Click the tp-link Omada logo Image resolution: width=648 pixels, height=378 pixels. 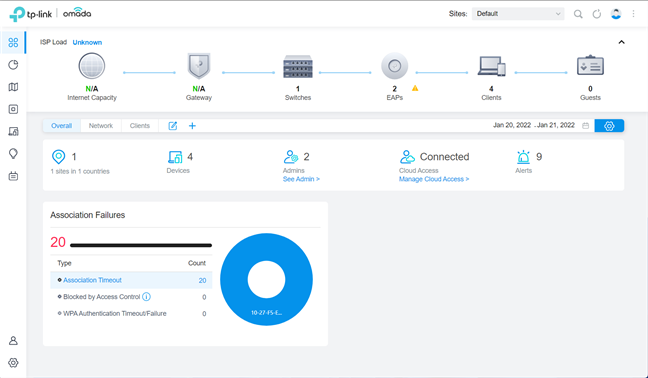(50, 14)
